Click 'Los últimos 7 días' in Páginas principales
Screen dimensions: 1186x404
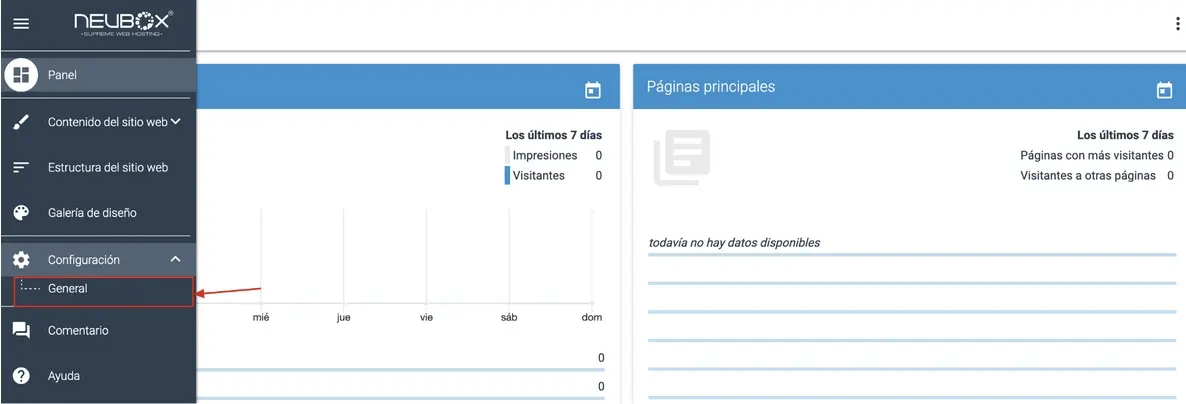pyautogui.click(x=1125, y=135)
